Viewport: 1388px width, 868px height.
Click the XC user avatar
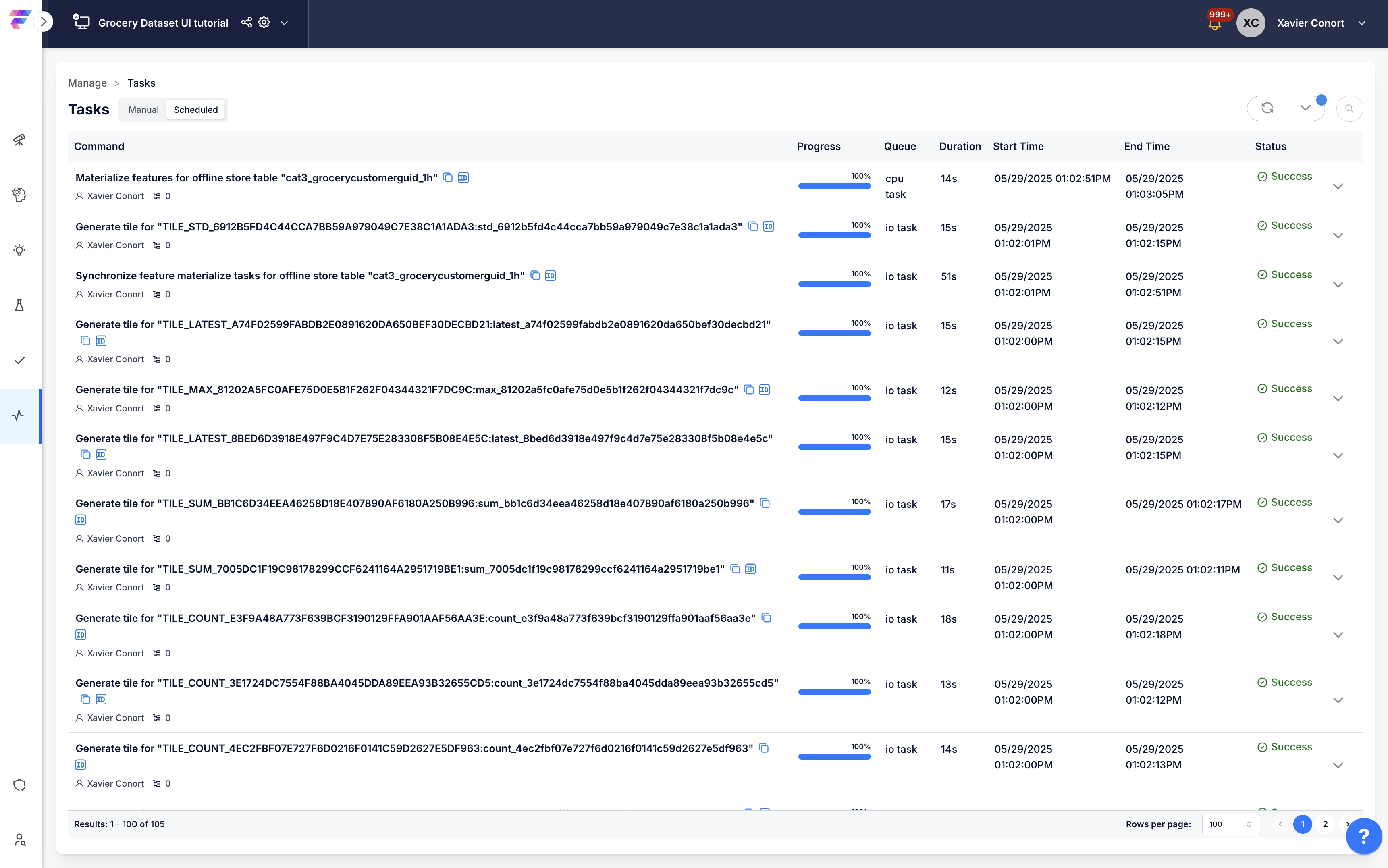pyautogui.click(x=1251, y=23)
